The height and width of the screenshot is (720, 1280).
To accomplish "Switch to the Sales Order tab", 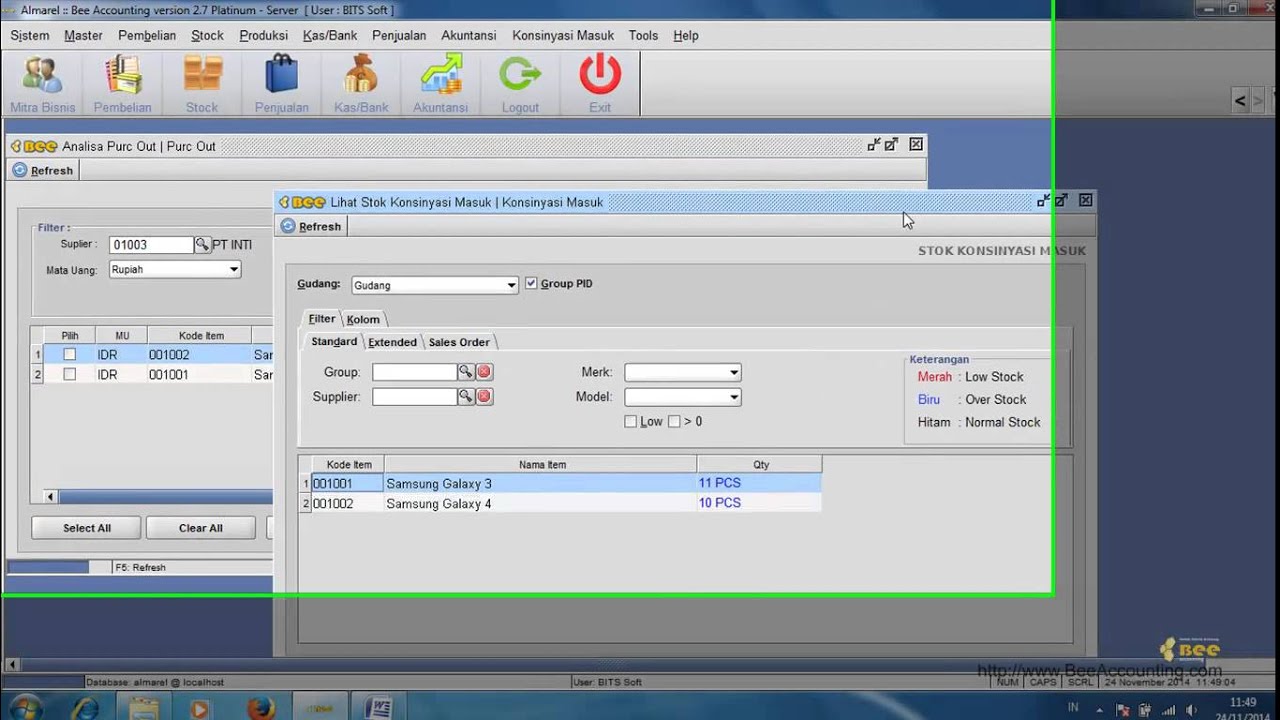I will coord(459,342).
